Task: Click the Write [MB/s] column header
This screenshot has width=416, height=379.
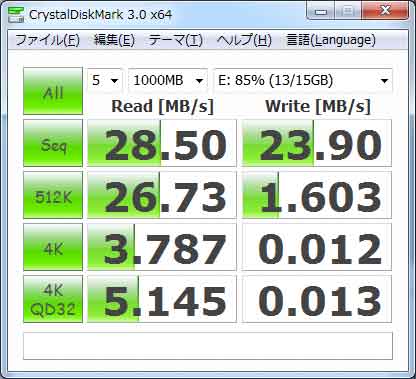Action: (x=318, y=106)
